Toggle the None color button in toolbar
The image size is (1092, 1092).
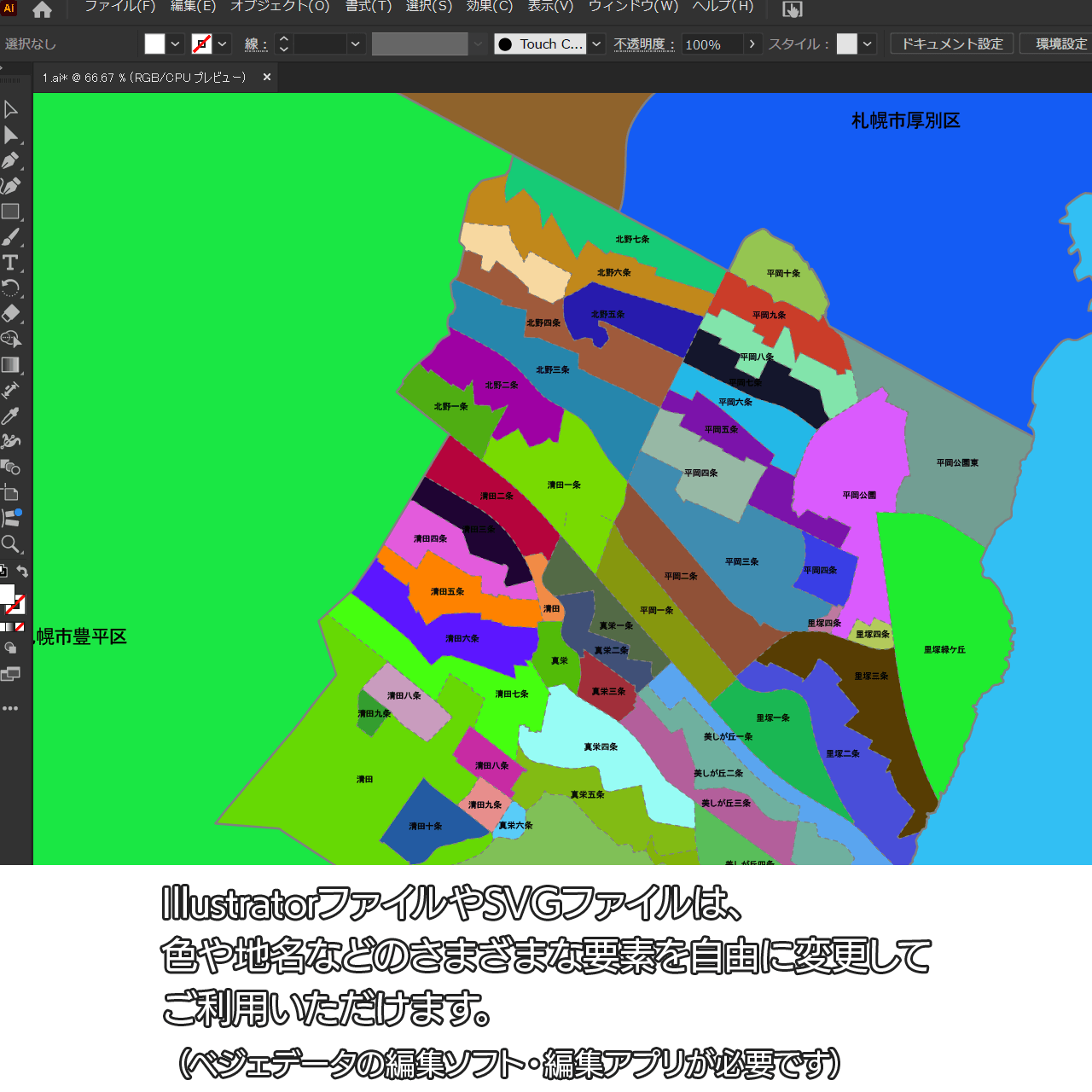[20, 627]
